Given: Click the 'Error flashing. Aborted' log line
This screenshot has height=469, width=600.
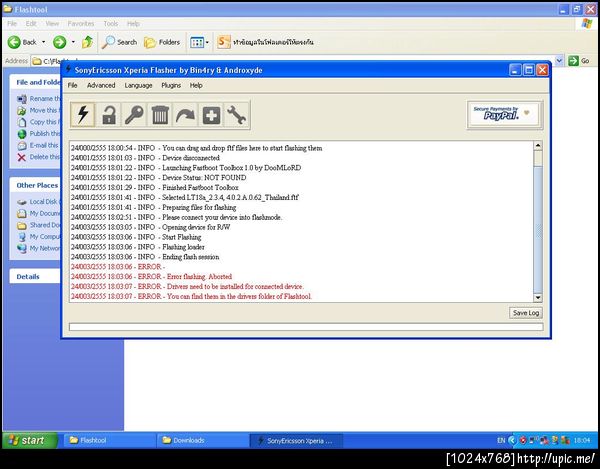Looking at the screenshot, I should pos(151,277).
